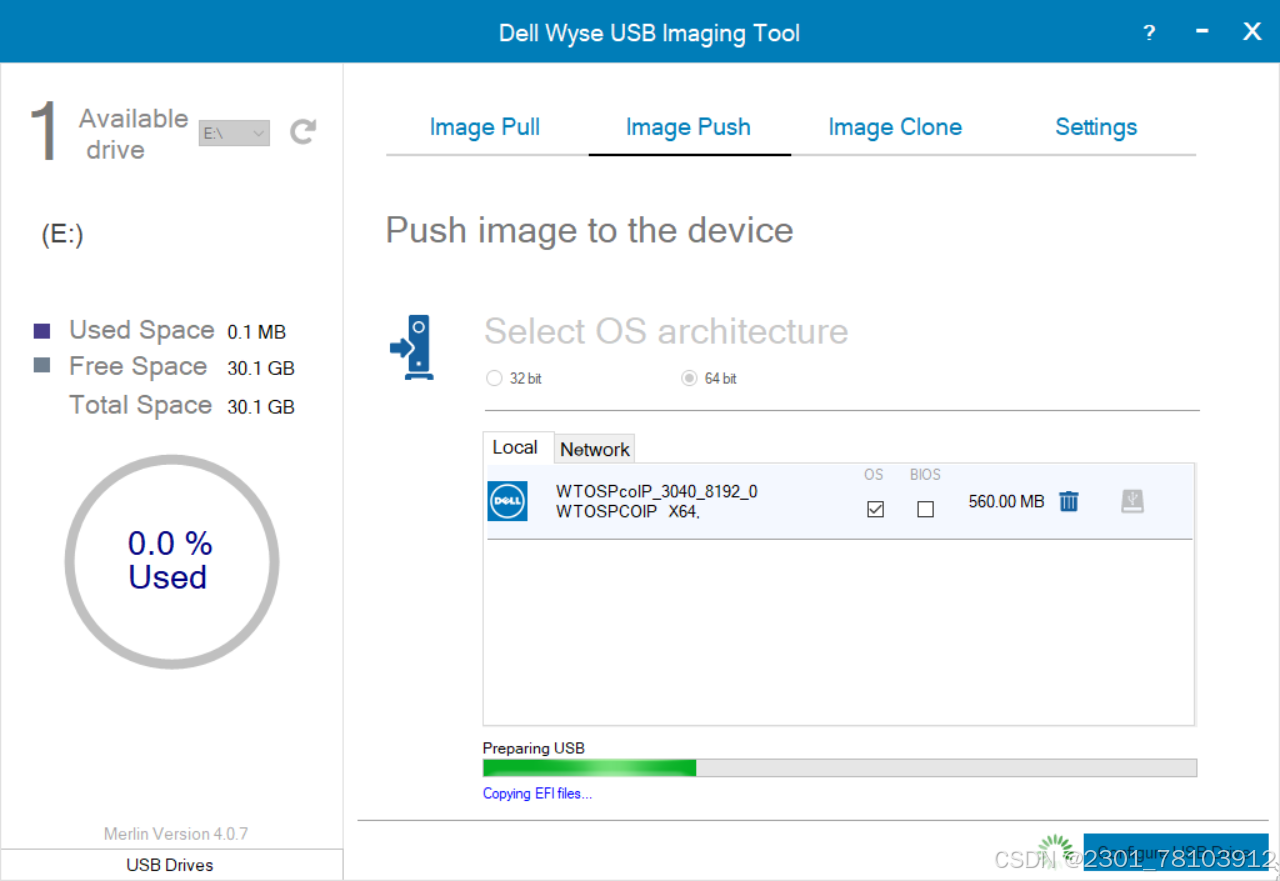Click the Merlin Version 4.0.7 text

tap(176, 833)
